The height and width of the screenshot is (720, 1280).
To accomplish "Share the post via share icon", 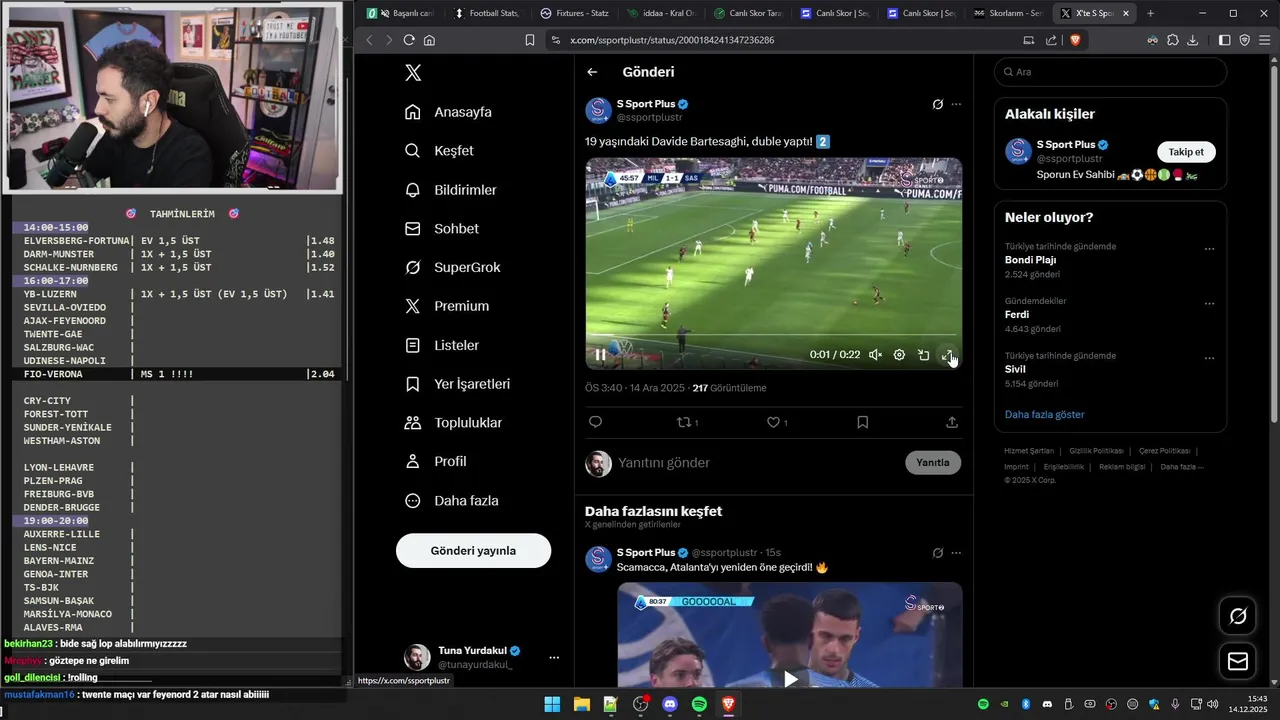I will click(951, 422).
